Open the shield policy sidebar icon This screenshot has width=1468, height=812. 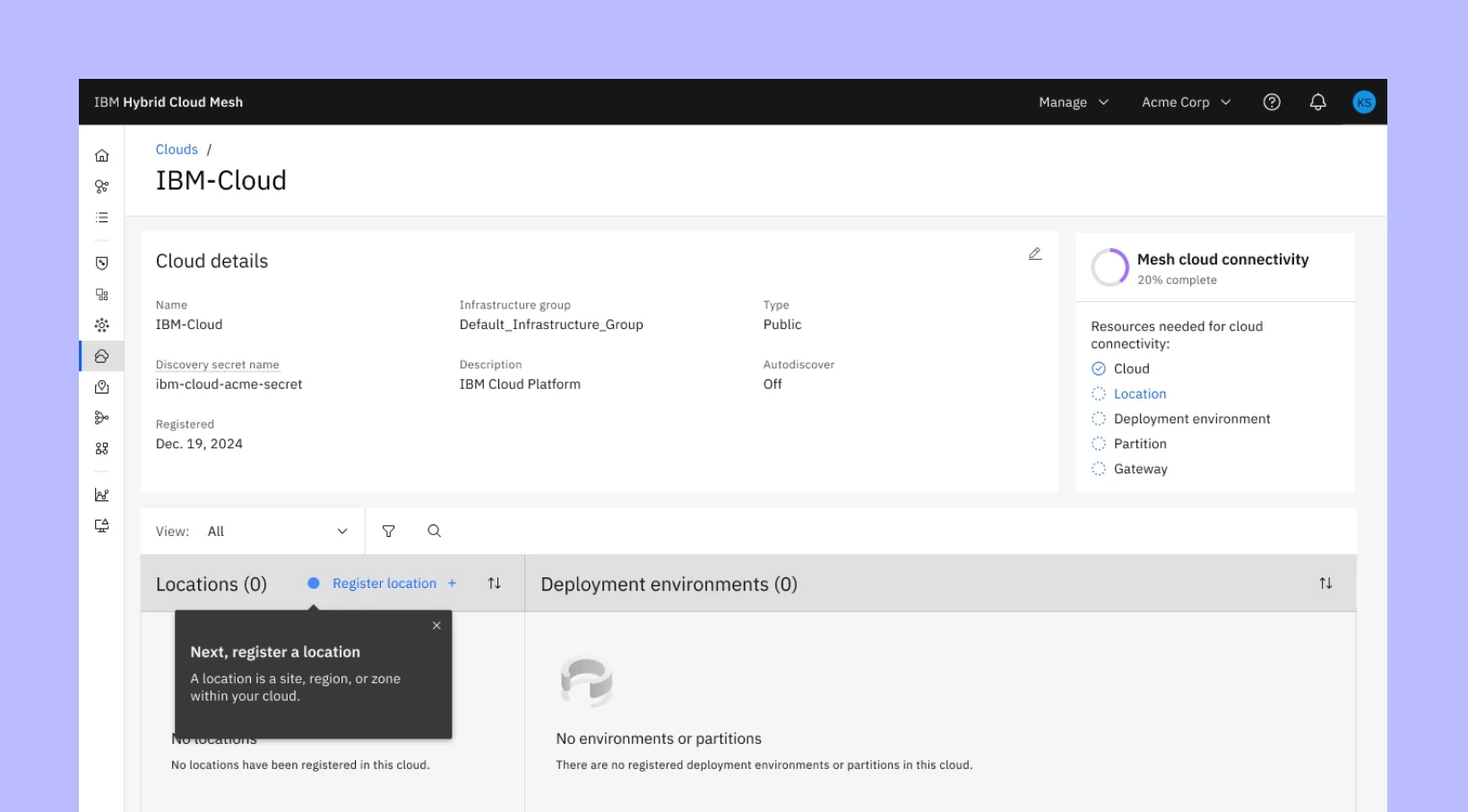click(102, 263)
